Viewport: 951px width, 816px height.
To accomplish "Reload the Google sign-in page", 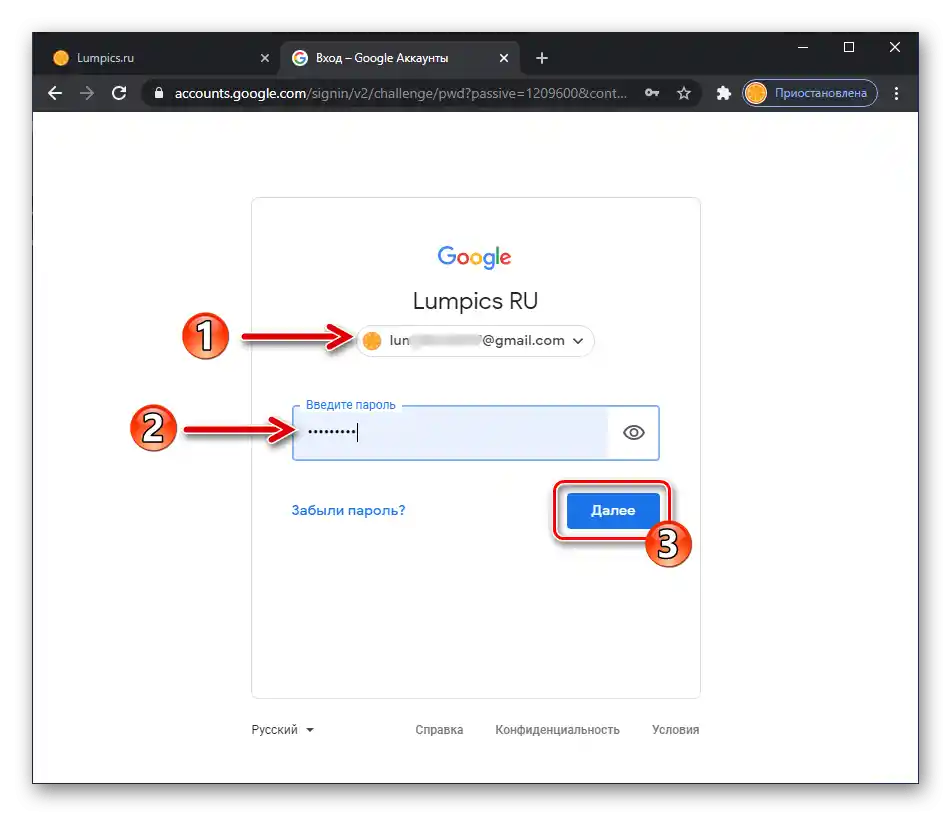I will pyautogui.click(x=119, y=93).
